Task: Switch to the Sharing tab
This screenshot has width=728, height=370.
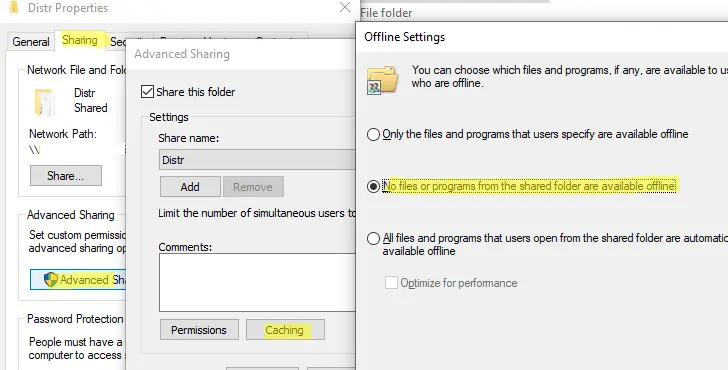Action: click(80, 40)
